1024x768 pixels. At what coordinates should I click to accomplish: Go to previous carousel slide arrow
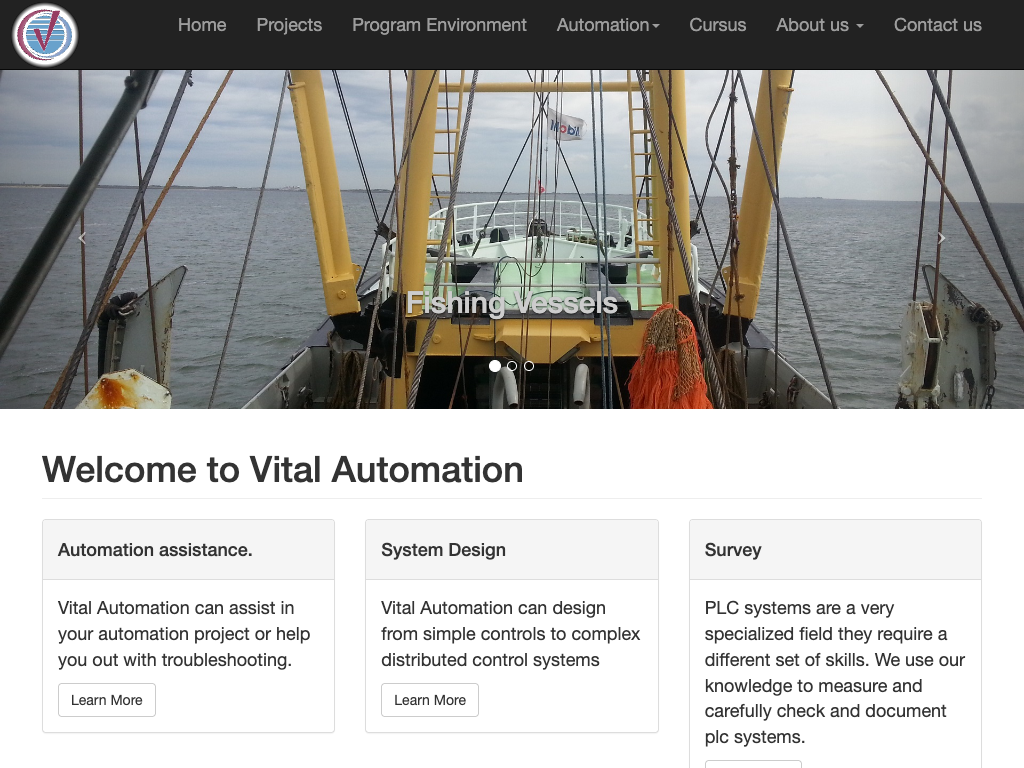coord(82,238)
